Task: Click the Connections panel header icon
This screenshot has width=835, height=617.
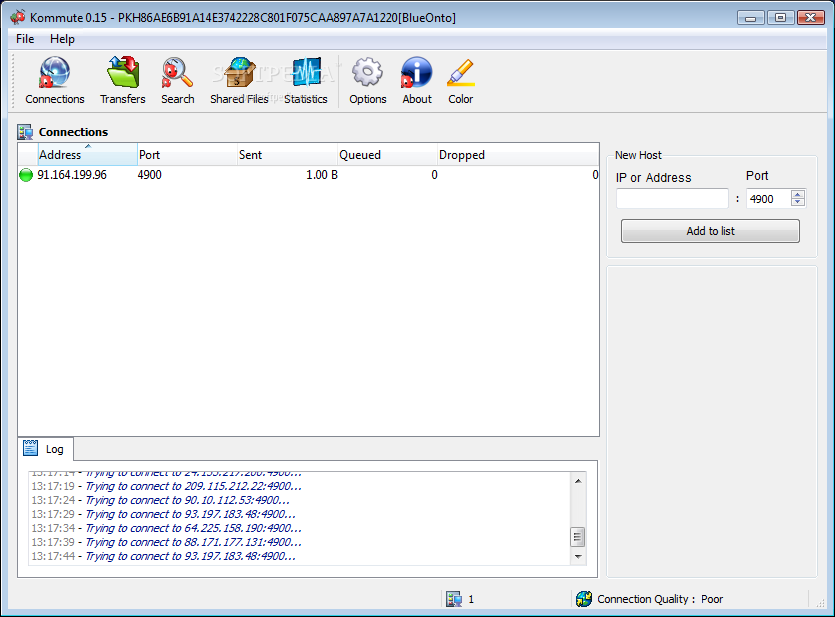Action: tap(24, 131)
